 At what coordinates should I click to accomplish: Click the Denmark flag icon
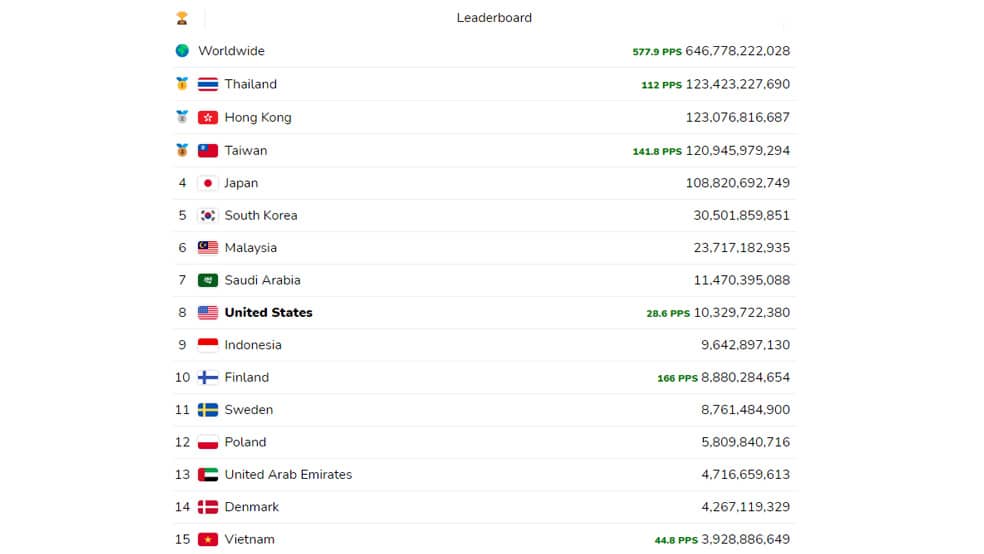[x=208, y=507]
